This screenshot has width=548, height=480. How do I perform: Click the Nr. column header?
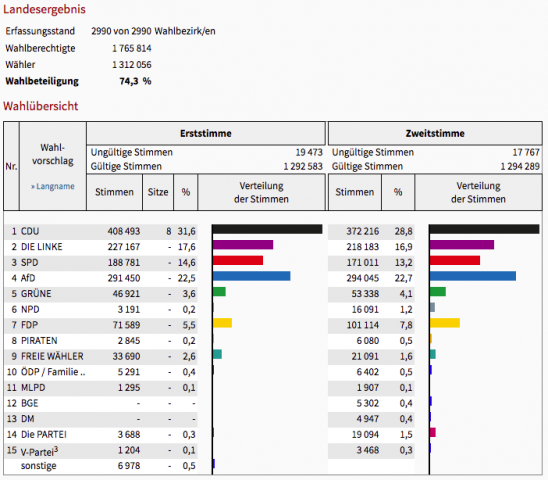pyautogui.click(x=11, y=166)
